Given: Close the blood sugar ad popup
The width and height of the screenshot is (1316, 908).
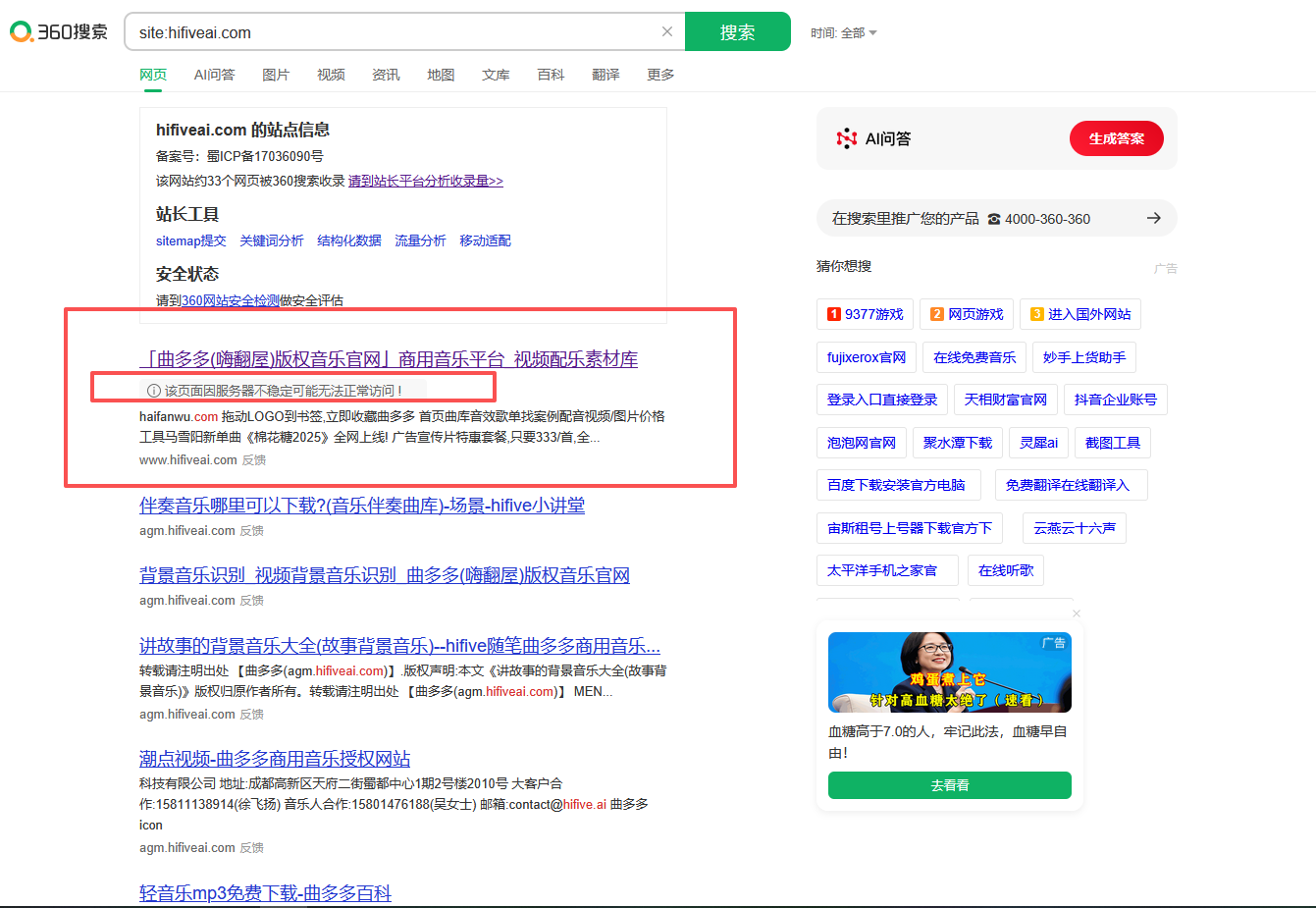Looking at the screenshot, I should coord(1077,614).
